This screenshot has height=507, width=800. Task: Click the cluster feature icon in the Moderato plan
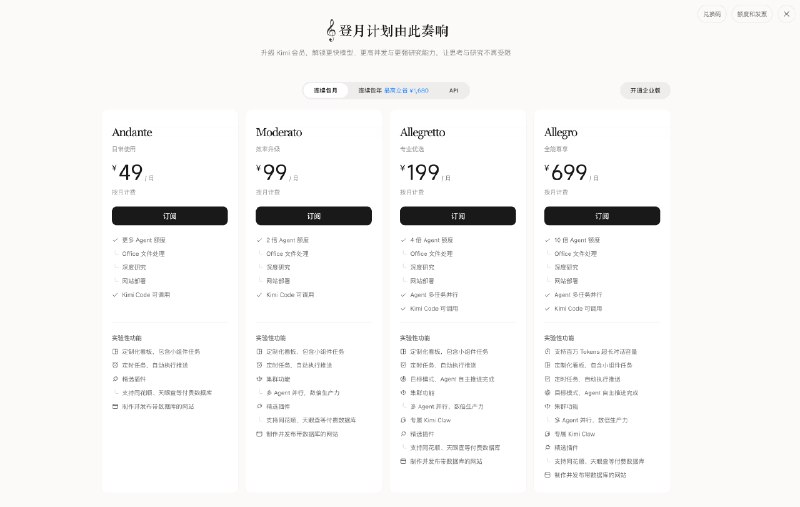(x=259, y=379)
